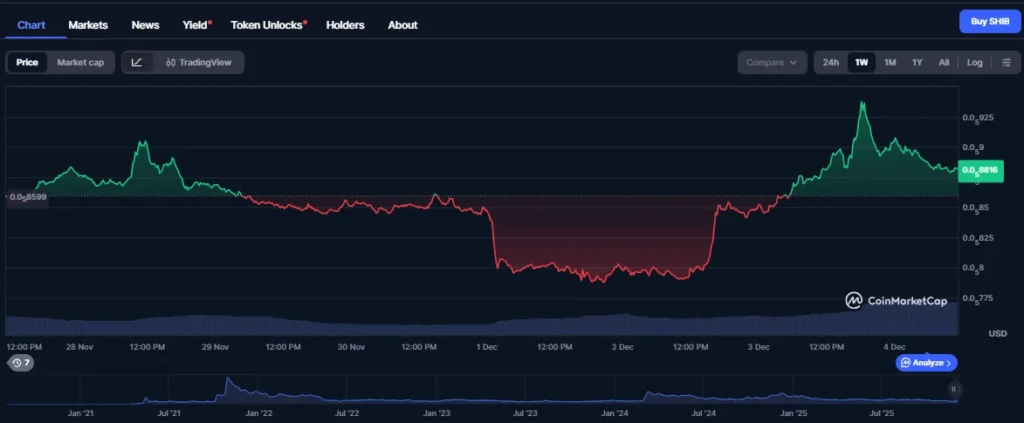Set time range to All

point(944,63)
